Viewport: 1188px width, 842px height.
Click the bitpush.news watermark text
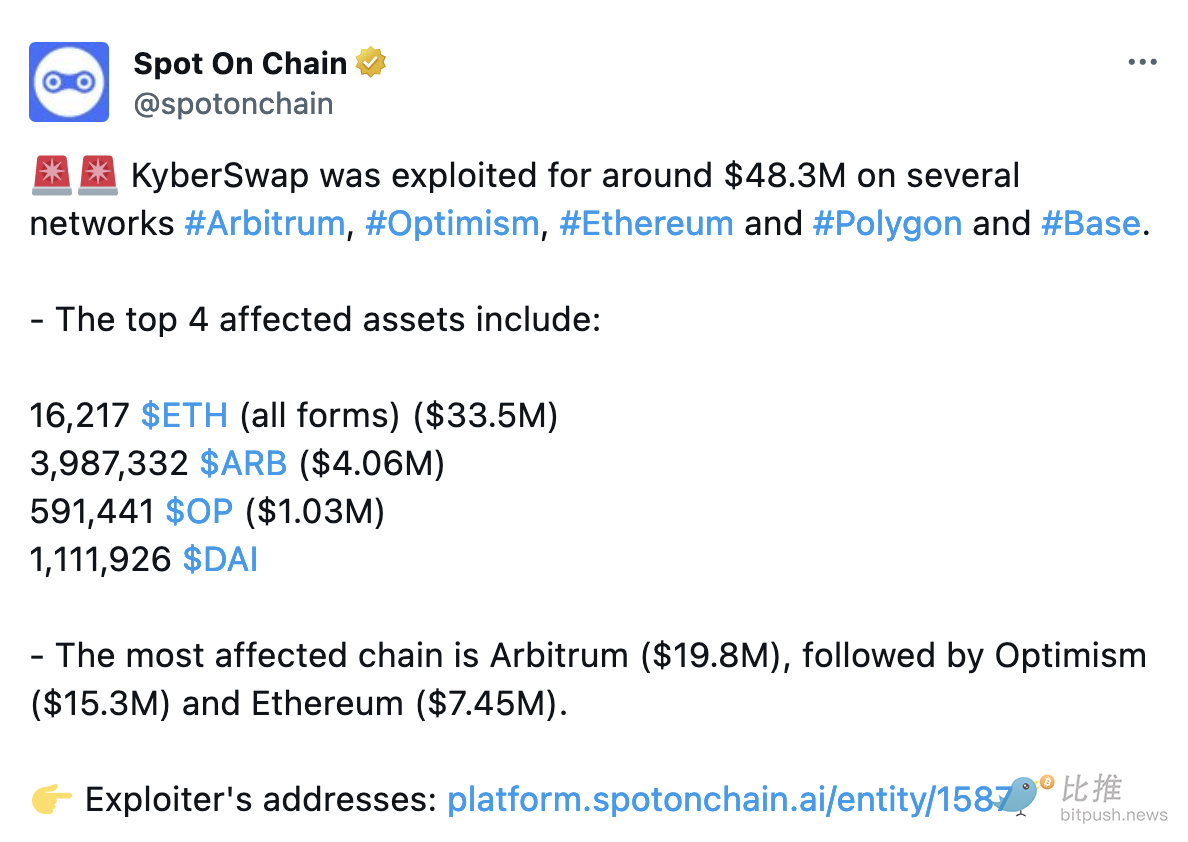[x=1113, y=815]
